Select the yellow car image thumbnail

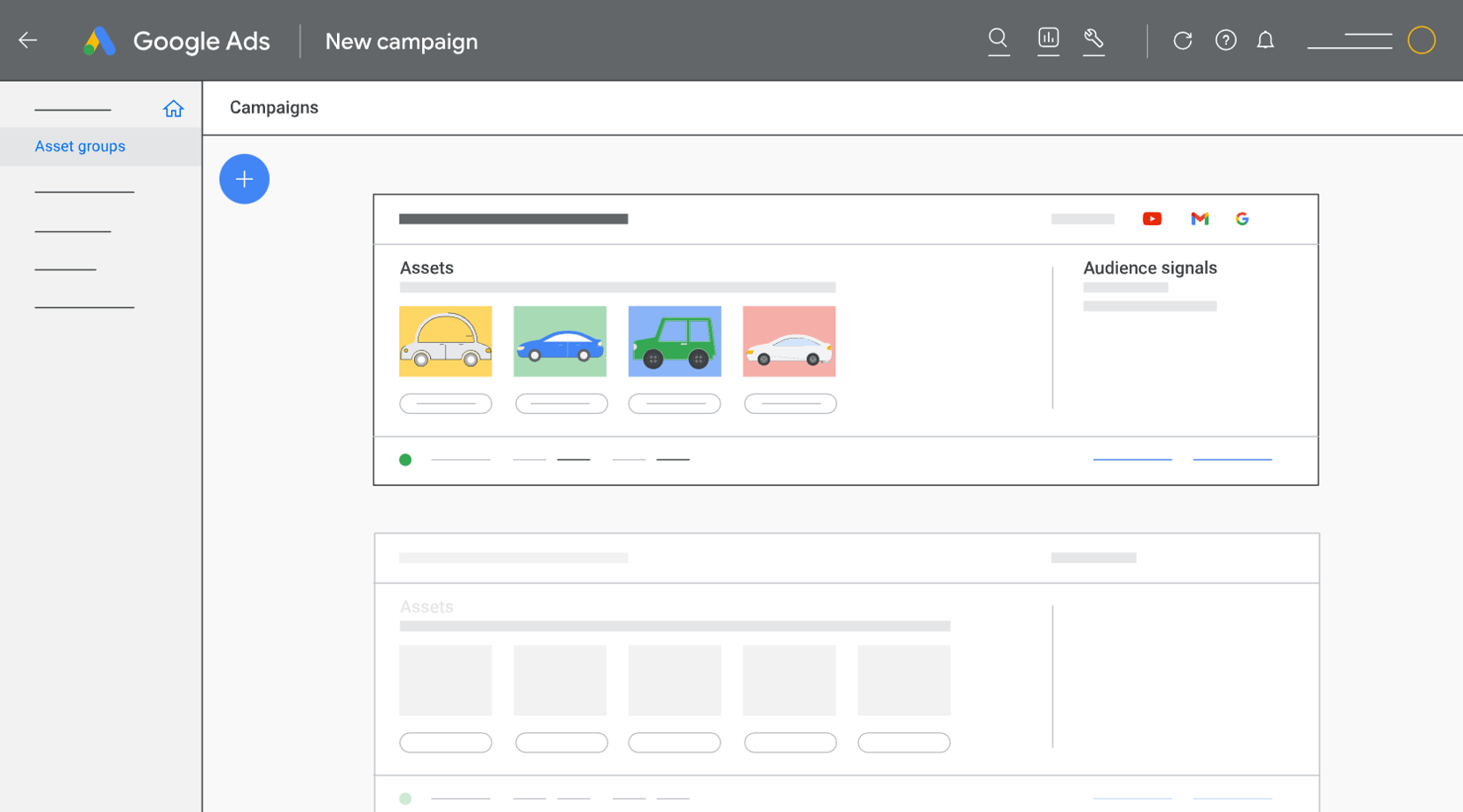445,341
